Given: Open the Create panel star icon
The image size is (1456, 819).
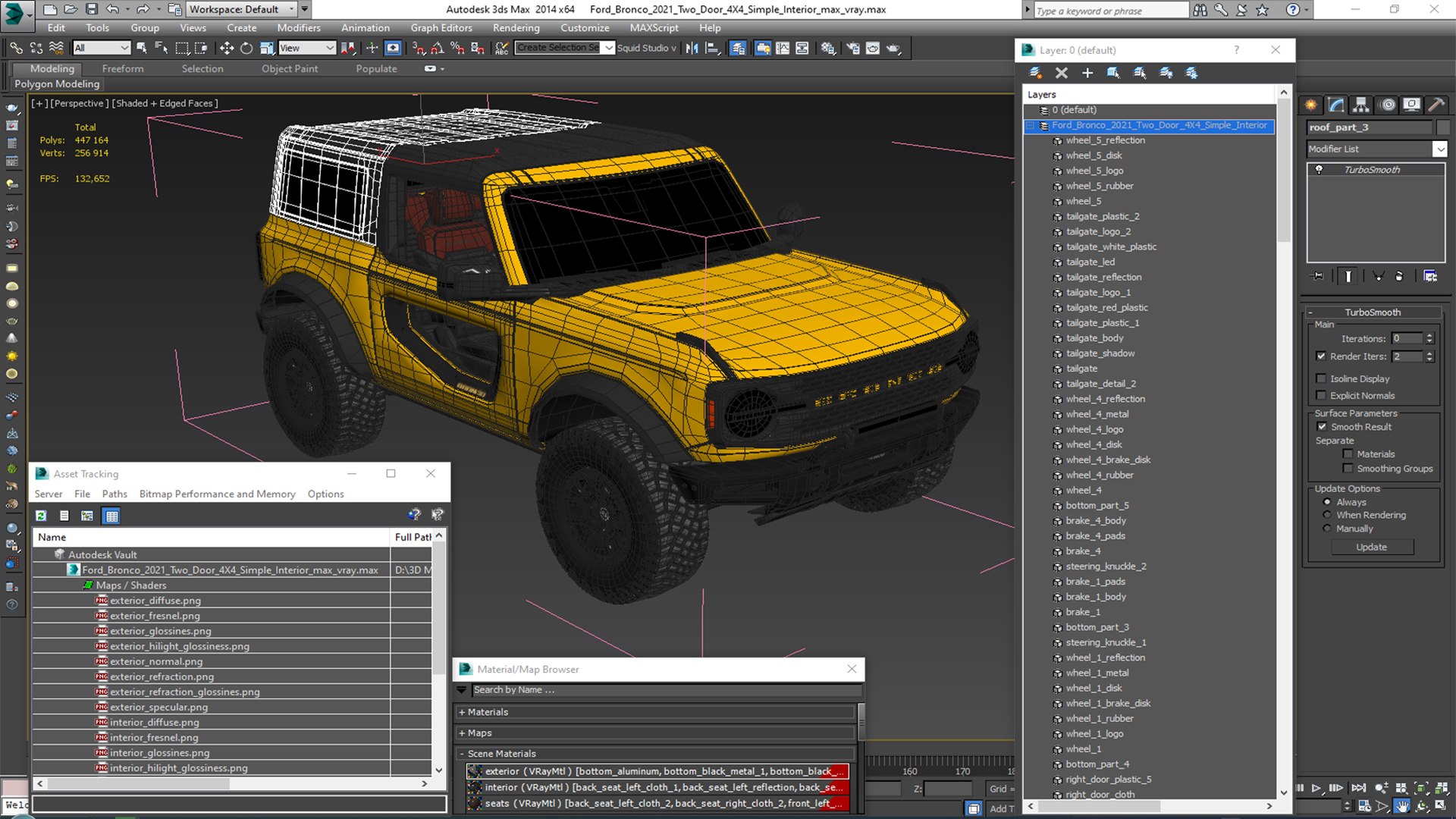Looking at the screenshot, I should [x=1310, y=105].
